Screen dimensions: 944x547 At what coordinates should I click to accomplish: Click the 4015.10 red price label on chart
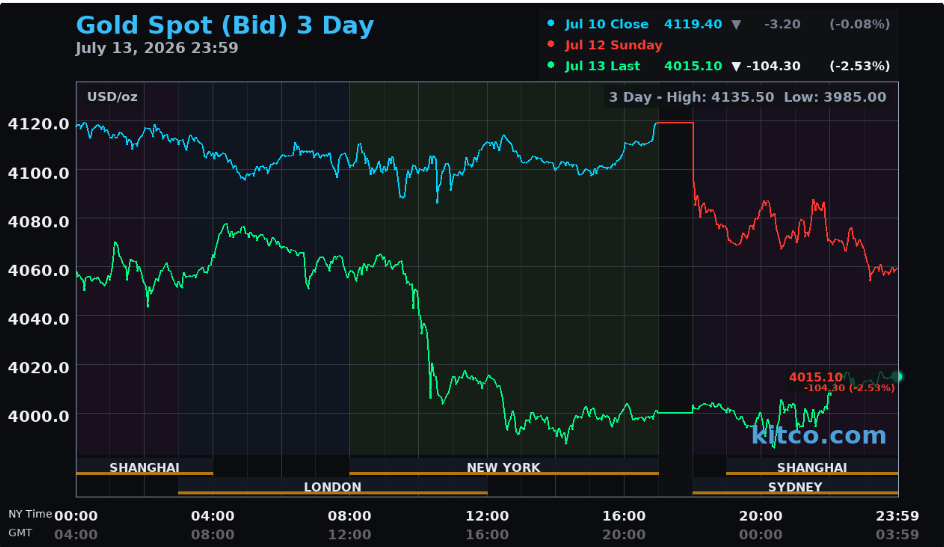pyautogui.click(x=816, y=377)
